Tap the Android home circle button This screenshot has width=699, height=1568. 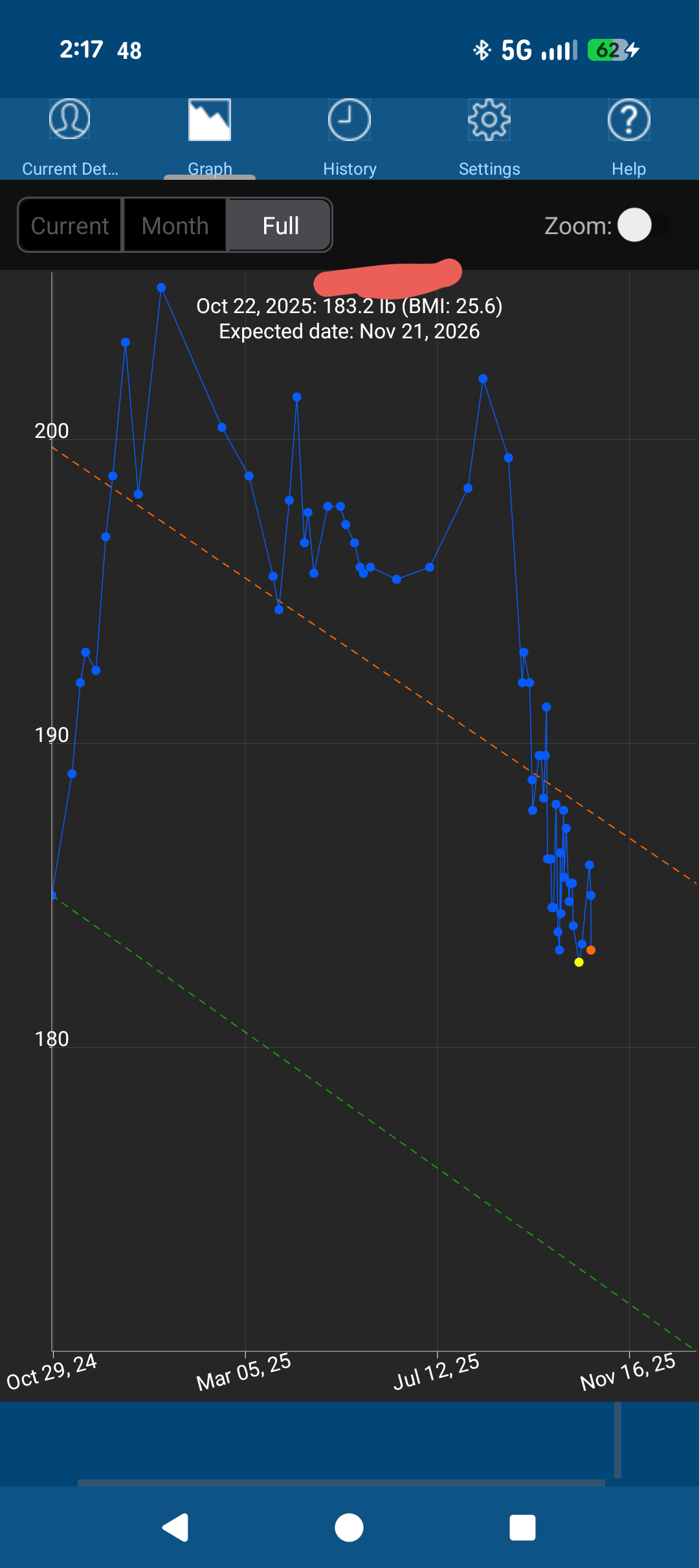(349, 1527)
